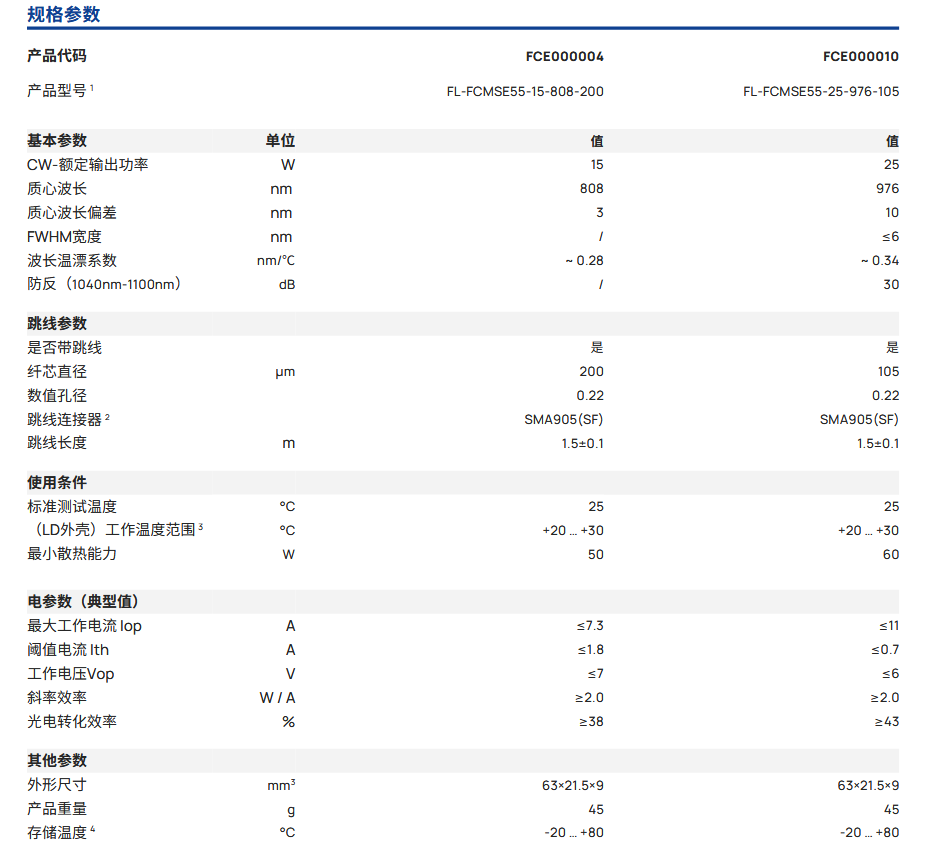Select product code FCE000004 column header
This screenshot has height=852, width=947.
[564, 56]
